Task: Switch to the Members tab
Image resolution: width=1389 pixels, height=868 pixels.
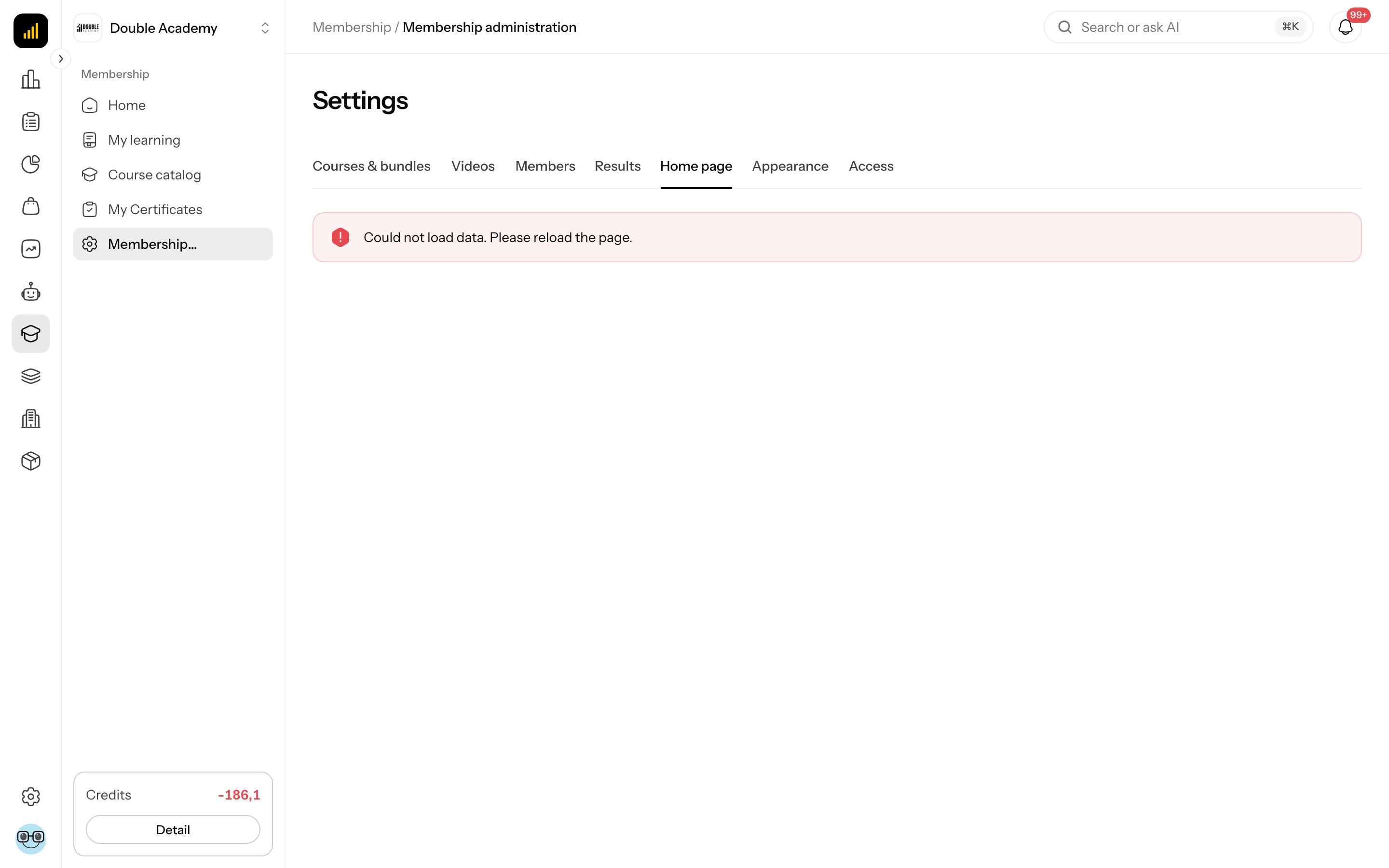Action: tap(545, 166)
